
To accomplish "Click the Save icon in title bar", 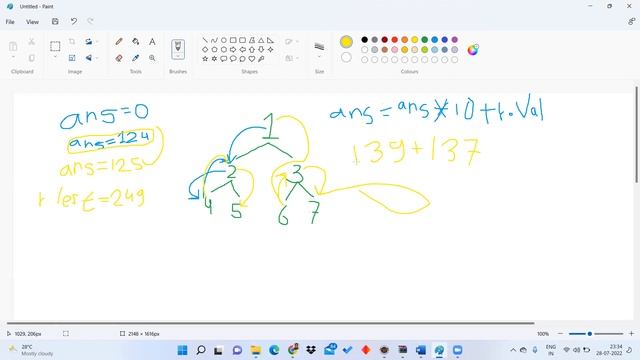I will click(x=55, y=21).
